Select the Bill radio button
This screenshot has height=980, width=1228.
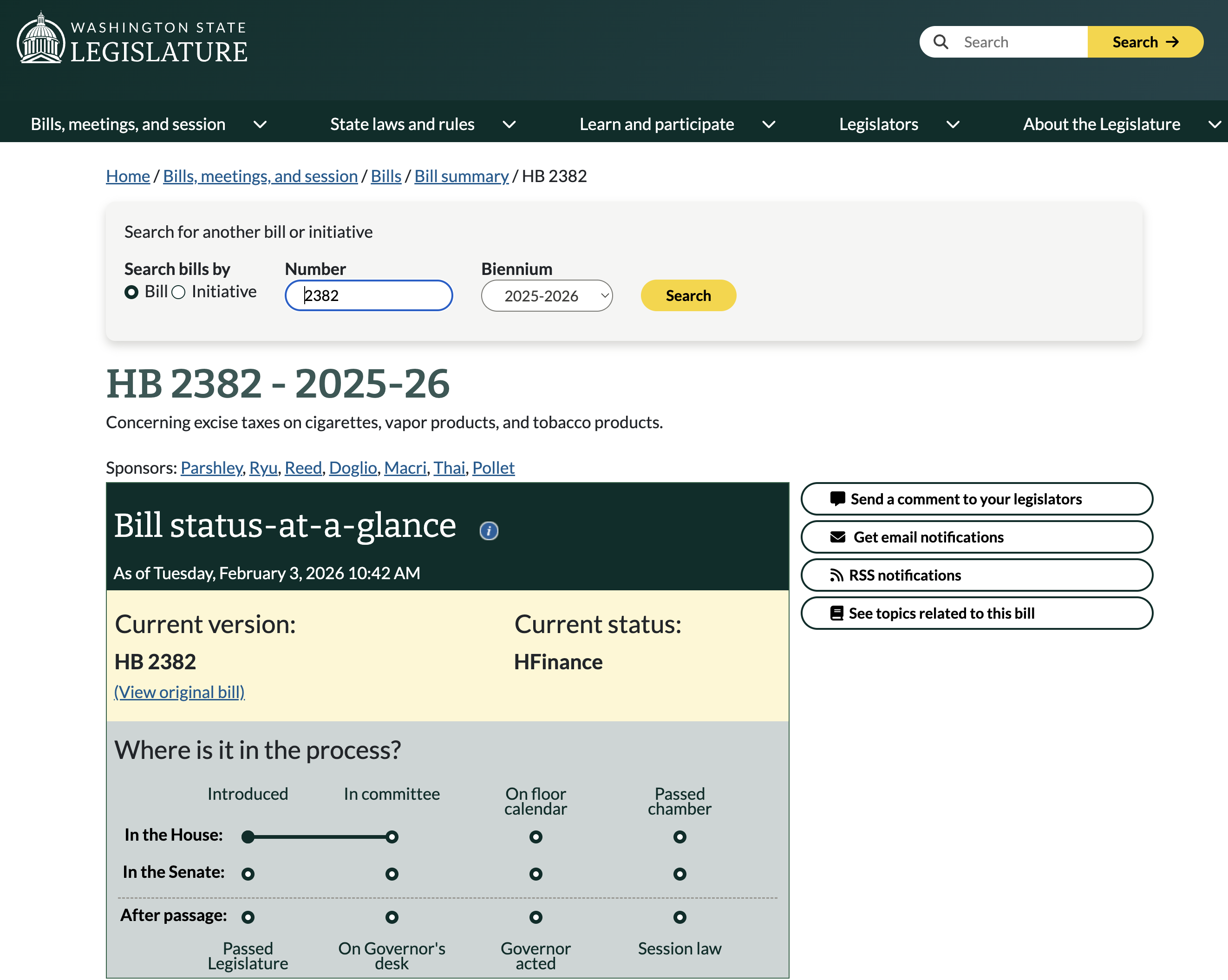(131, 292)
